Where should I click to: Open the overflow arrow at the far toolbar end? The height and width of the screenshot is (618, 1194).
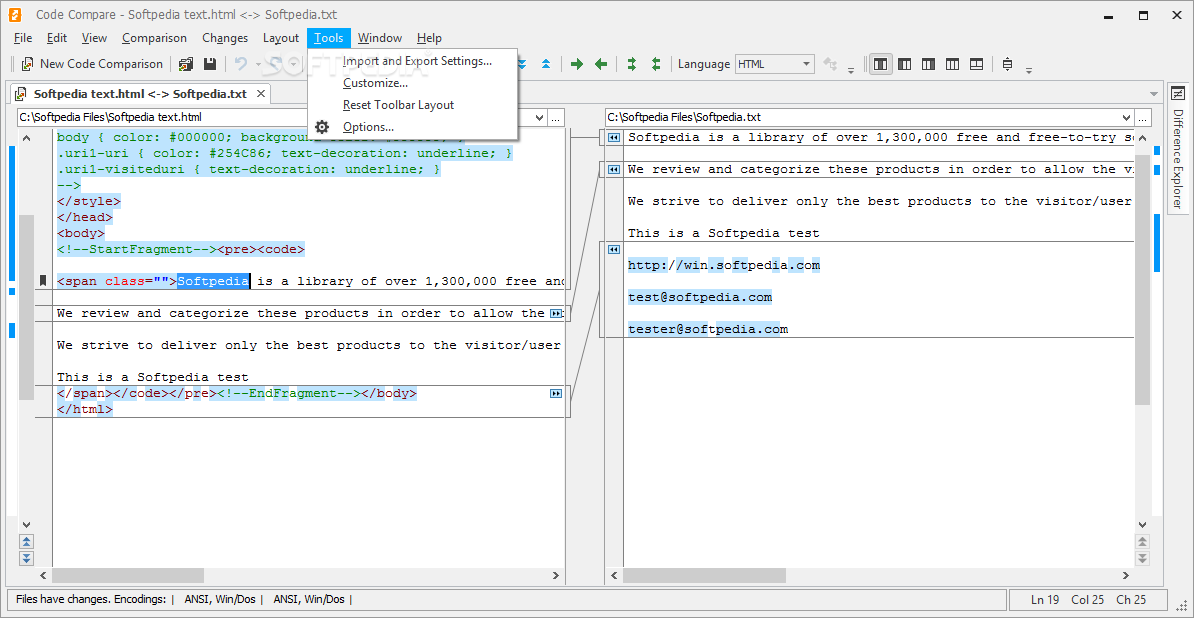[1029, 69]
